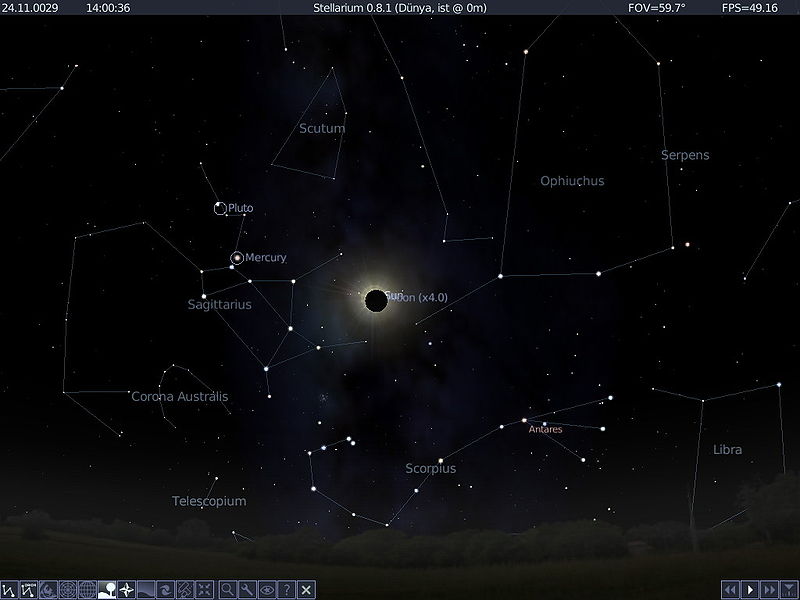
Task: Show nebulas and galaxies
Action: (x=165, y=590)
